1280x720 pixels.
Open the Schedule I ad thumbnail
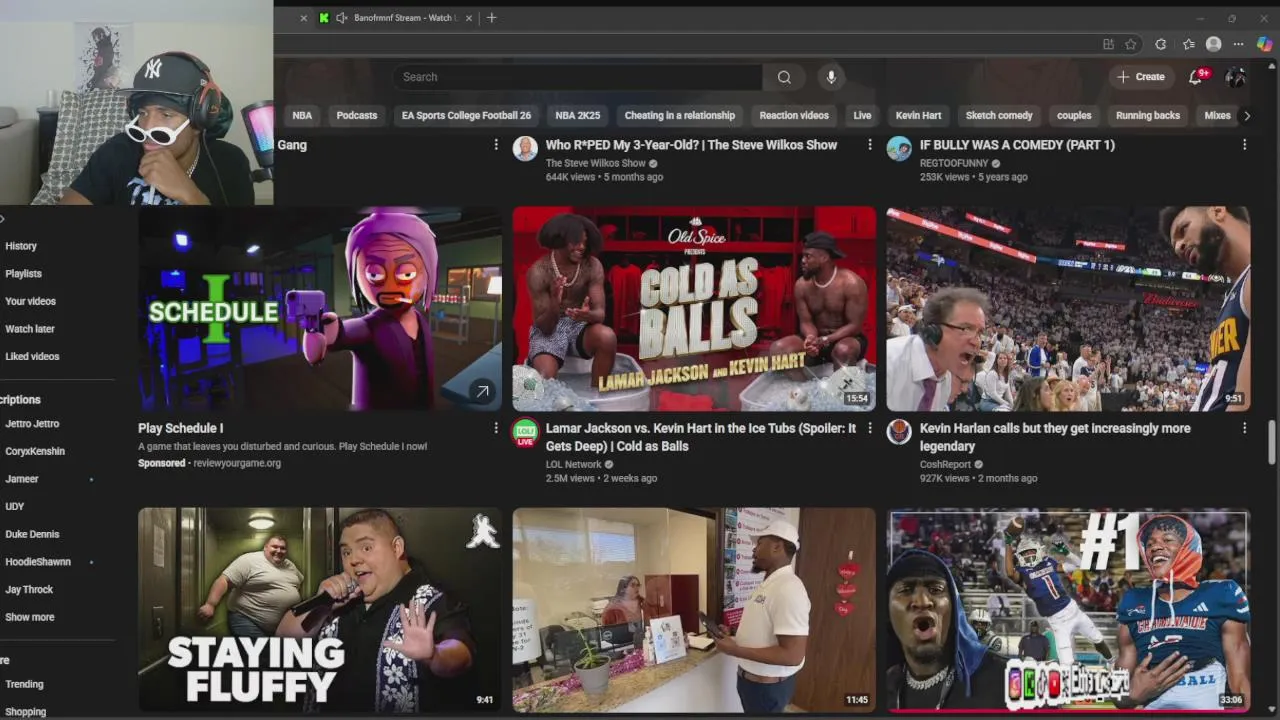click(320, 308)
